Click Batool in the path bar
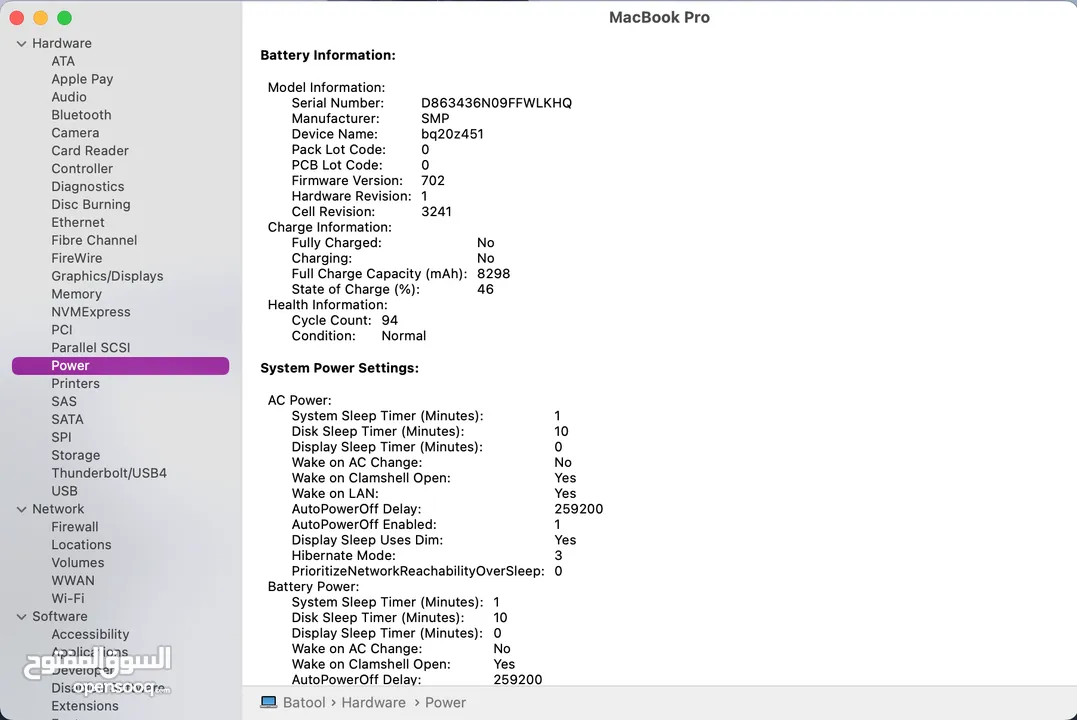1077x720 pixels. [x=304, y=702]
